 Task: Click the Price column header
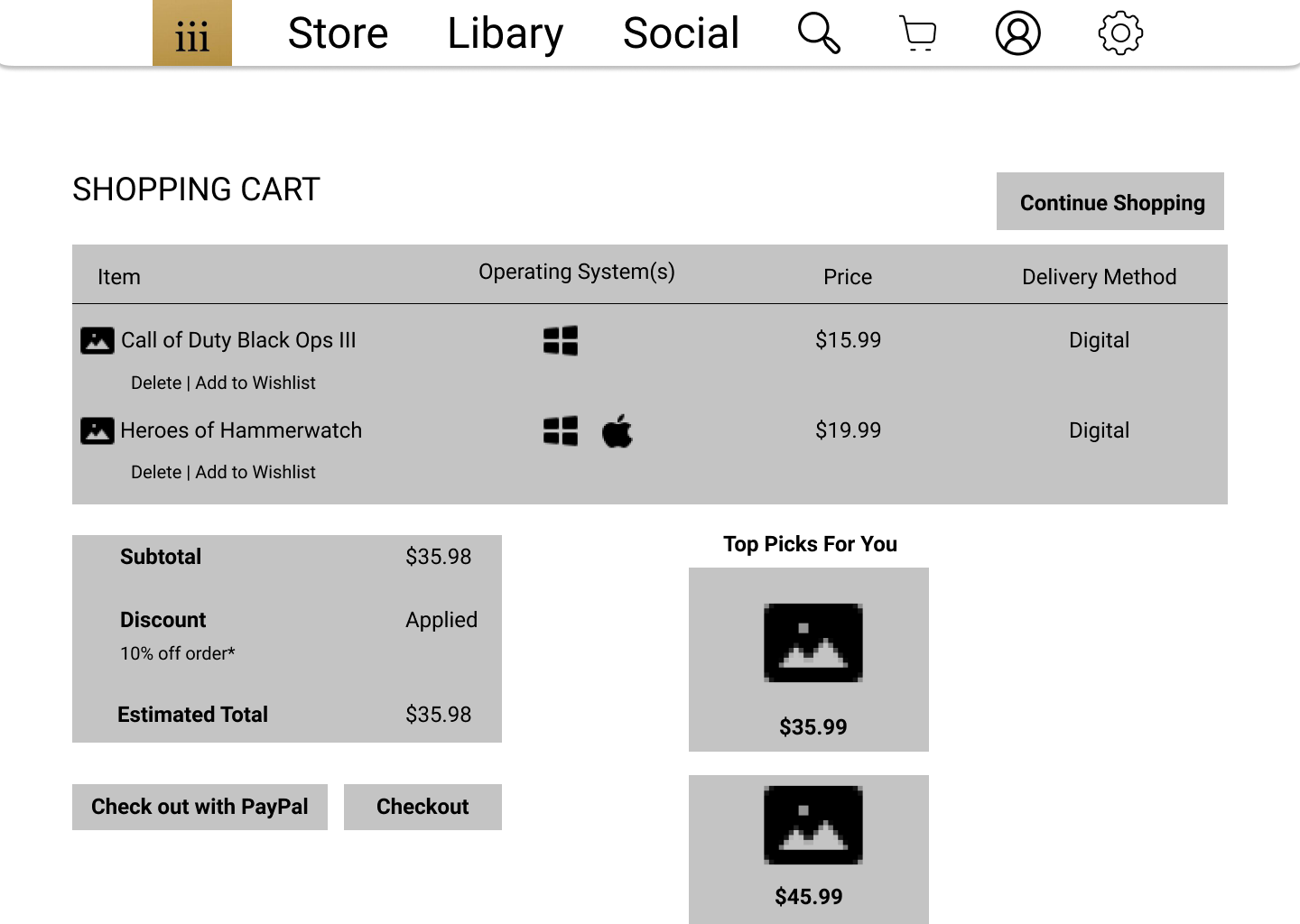(848, 277)
